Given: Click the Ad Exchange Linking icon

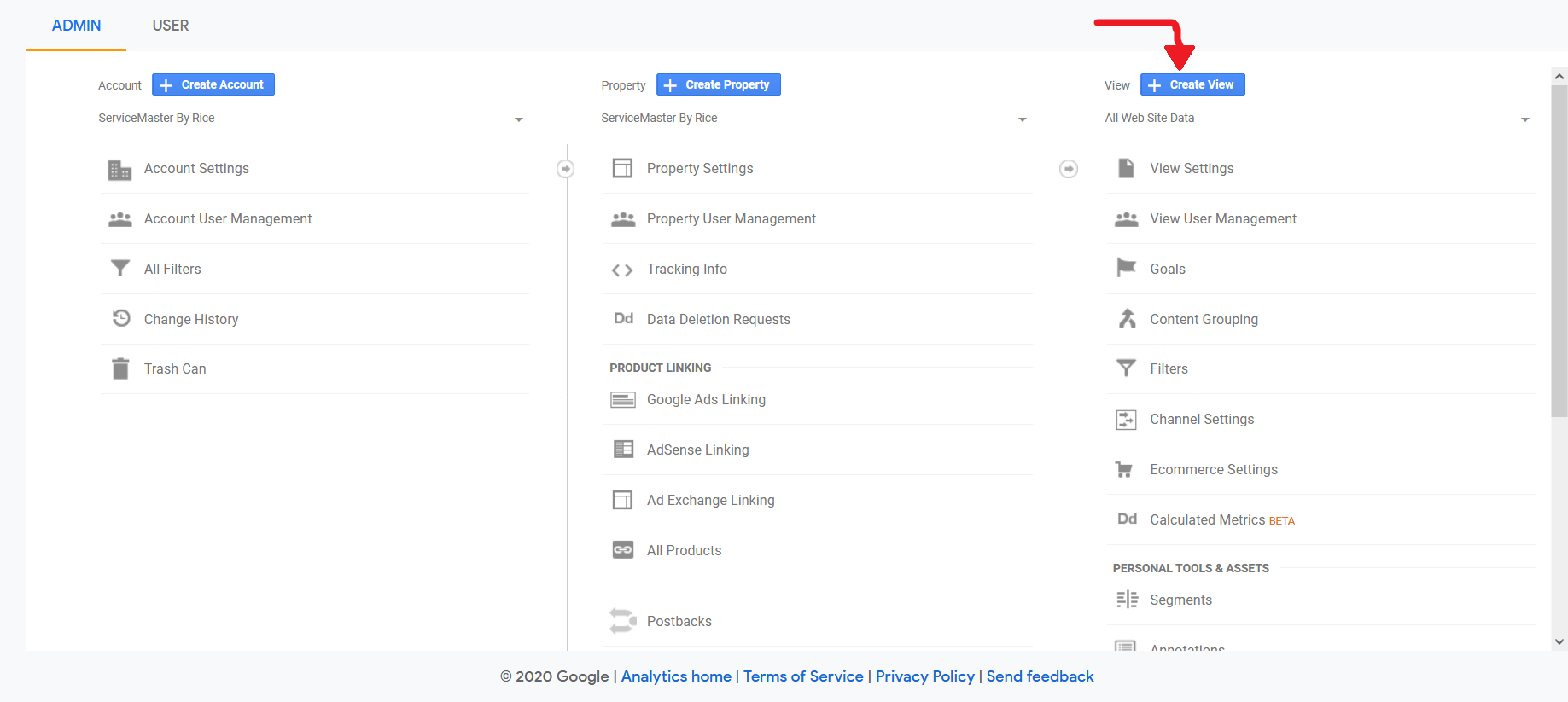Looking at the screenshot, I should pos(623,500).
